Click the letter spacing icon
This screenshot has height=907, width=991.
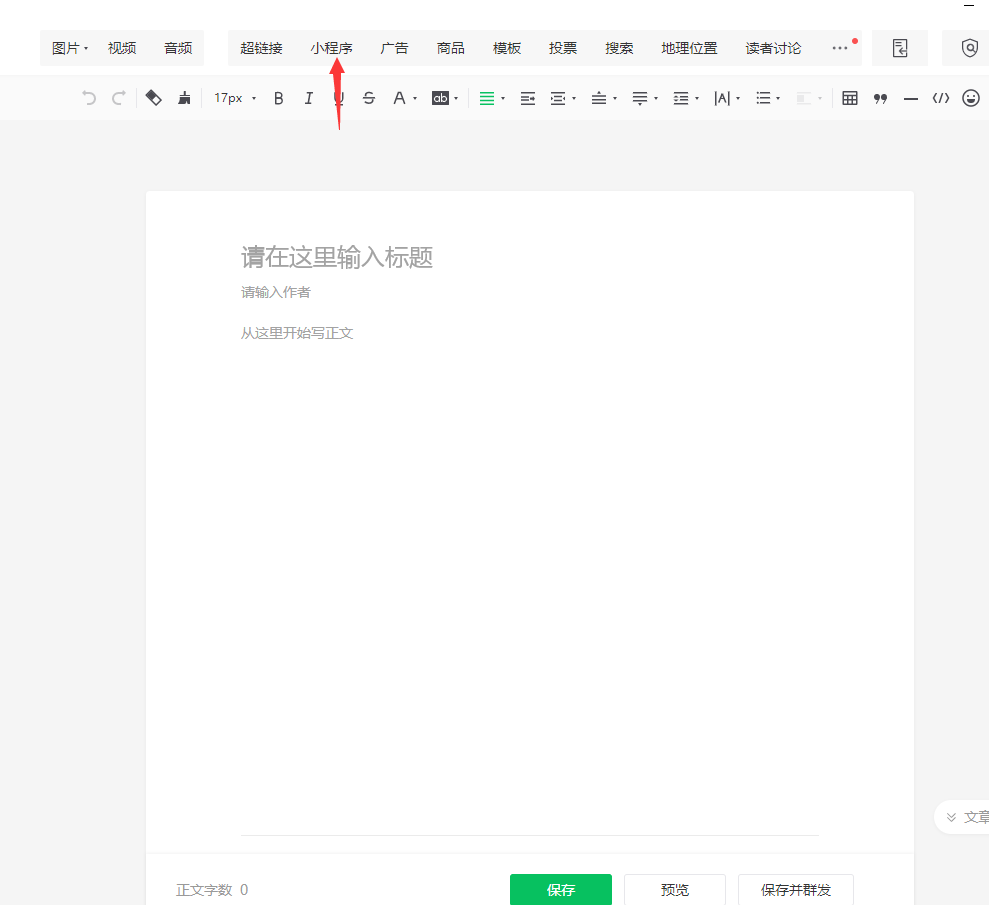pos(722,99)
